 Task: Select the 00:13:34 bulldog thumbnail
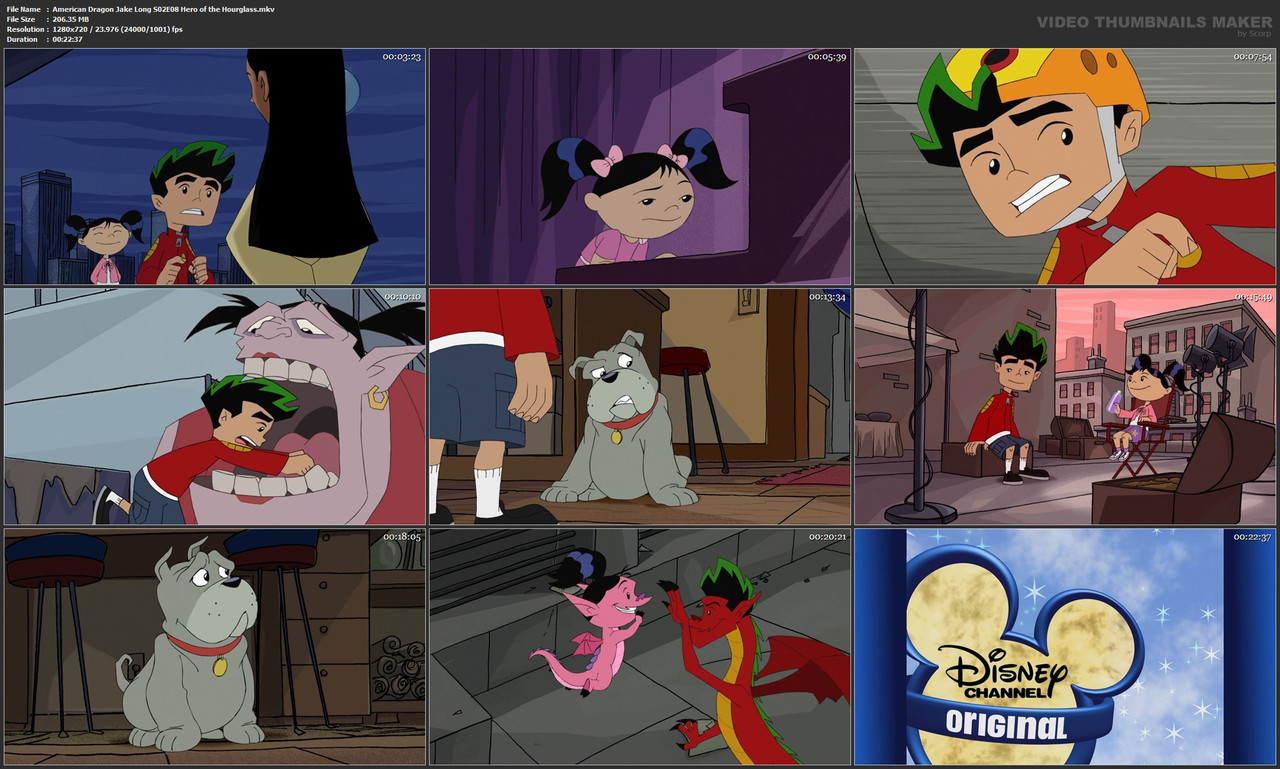639,405
